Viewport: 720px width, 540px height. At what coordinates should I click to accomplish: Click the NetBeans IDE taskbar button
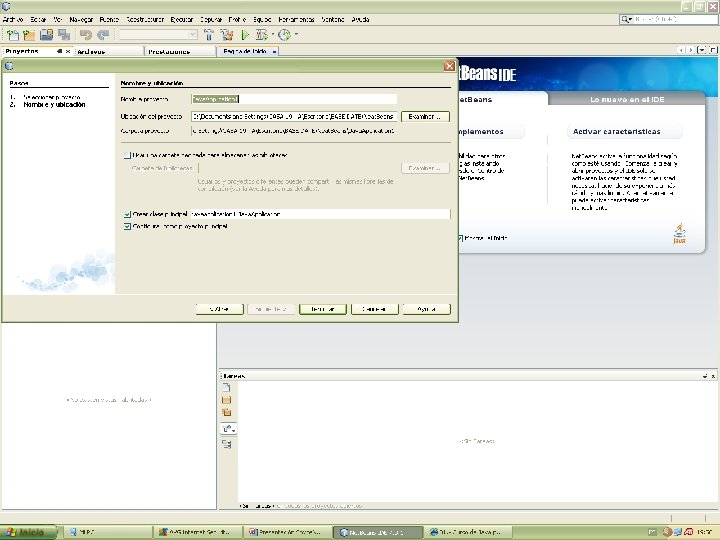click(377, 532)
